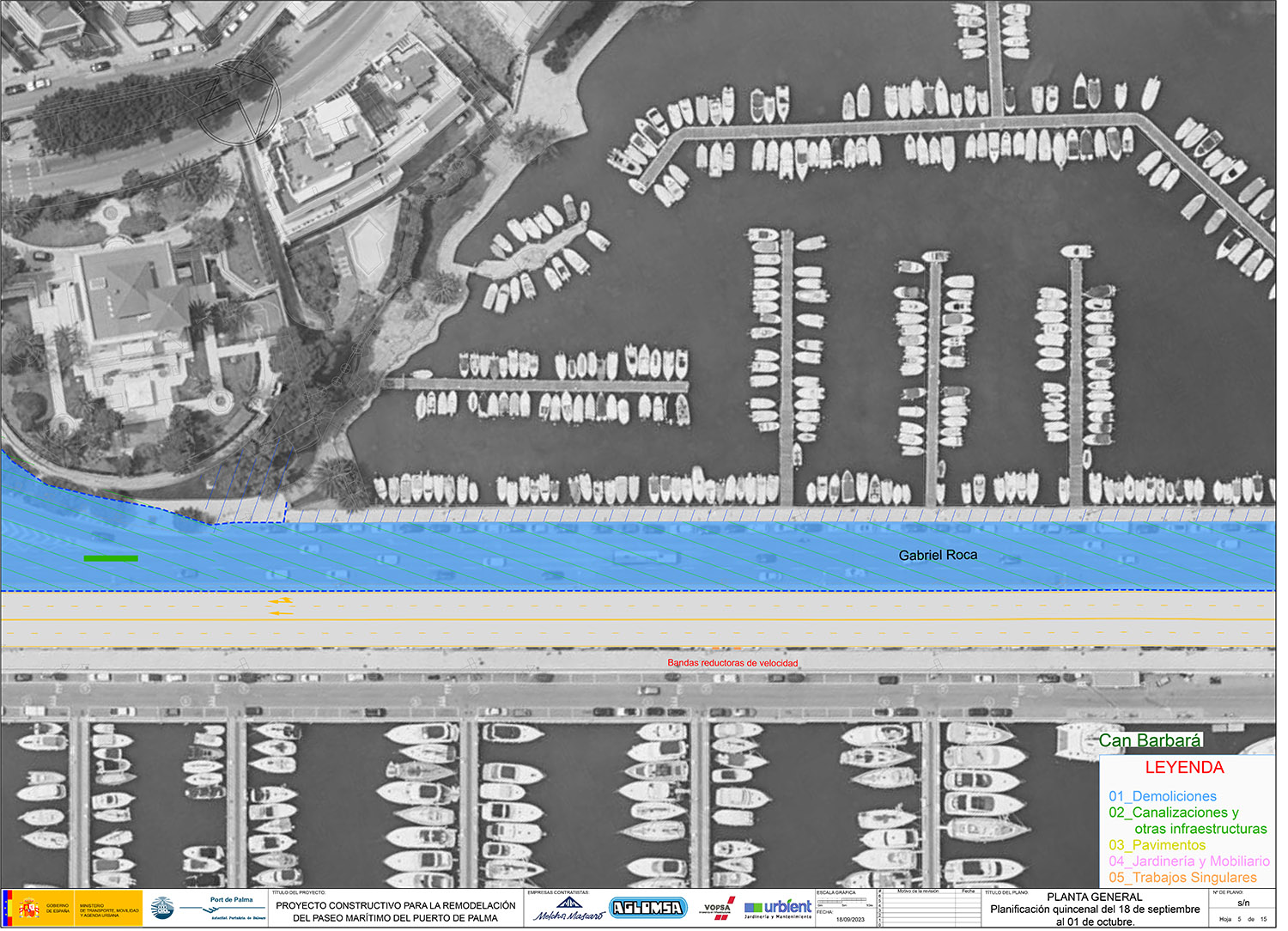1288x931 pixels.
Task: Click the Port de Palma logo
Action: [210, 908]
